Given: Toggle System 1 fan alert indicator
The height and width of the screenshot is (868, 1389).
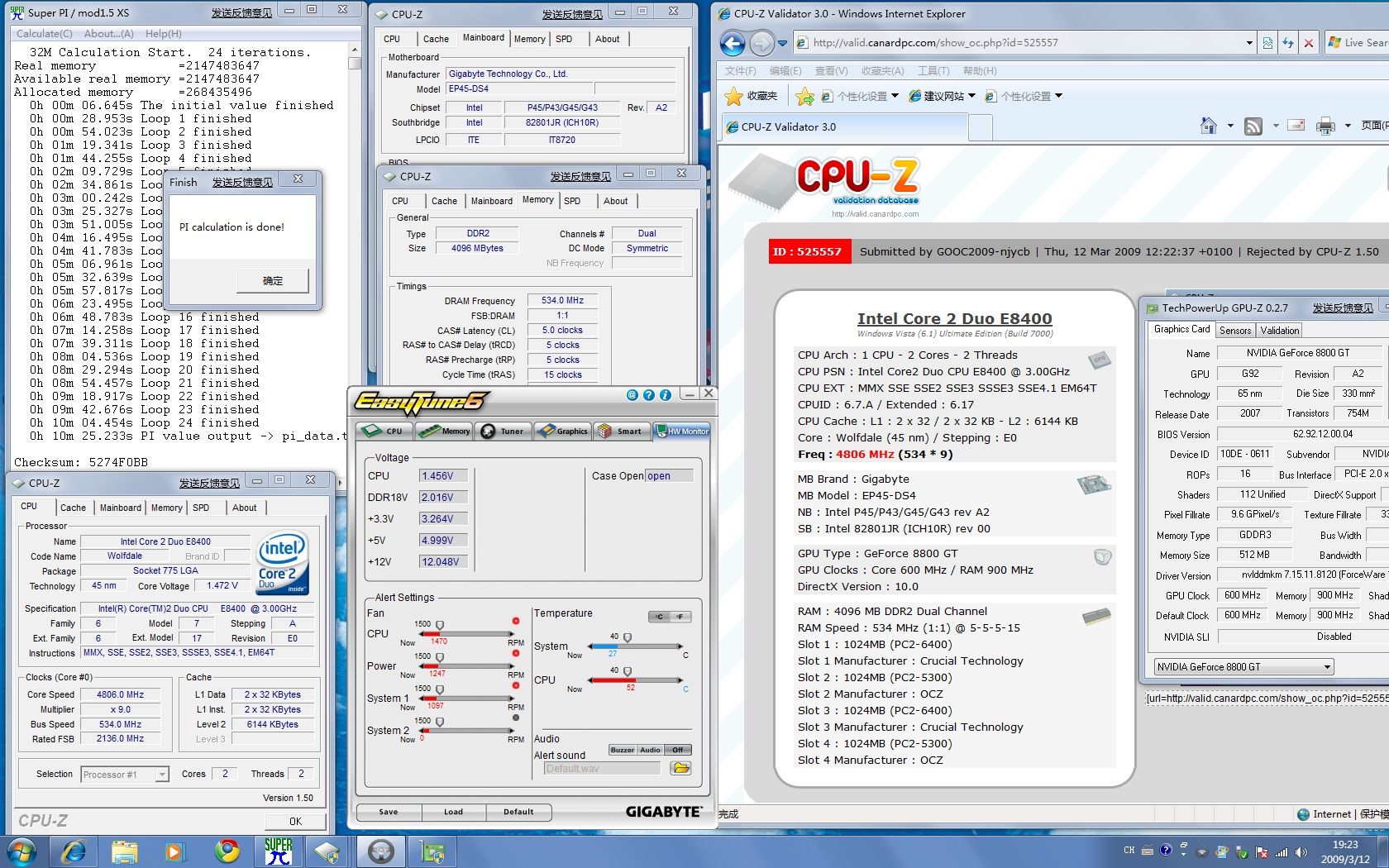Looking at the screenshot, I should pos(515,685).
